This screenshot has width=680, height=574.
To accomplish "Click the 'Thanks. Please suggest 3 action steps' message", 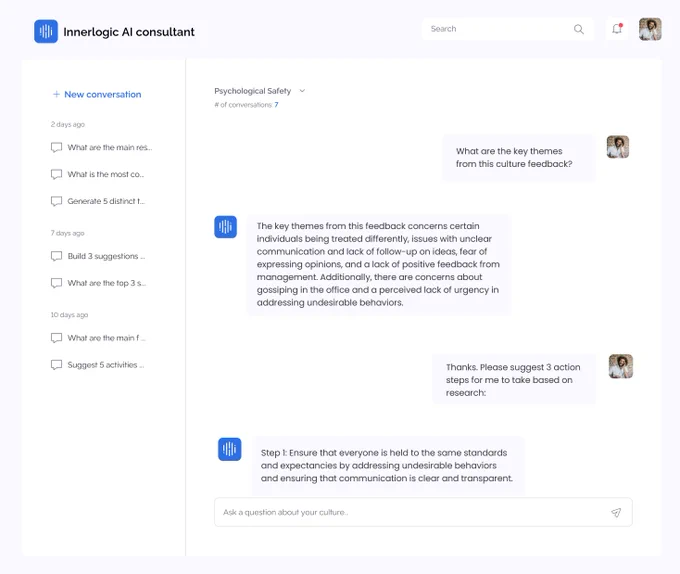I will [x=514, y=380].
